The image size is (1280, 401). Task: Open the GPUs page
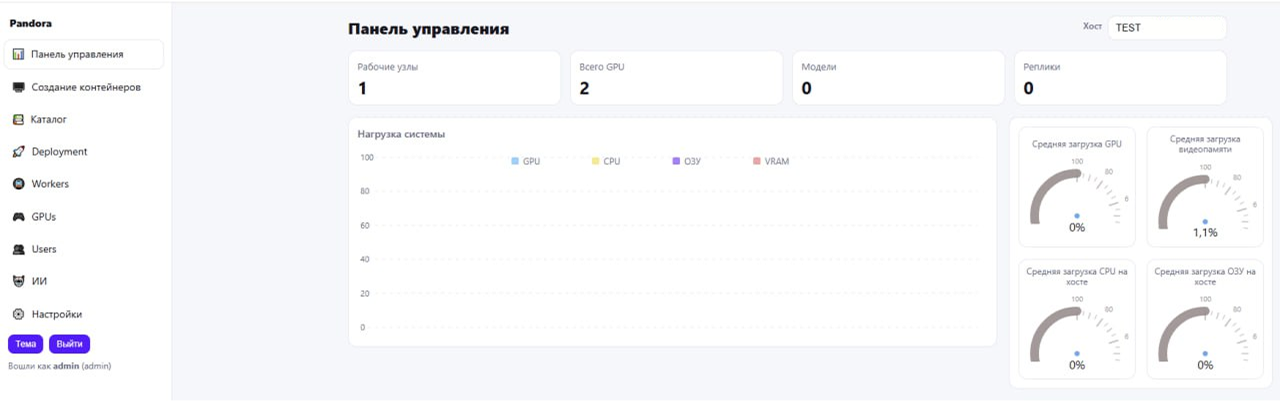point(84,216)
